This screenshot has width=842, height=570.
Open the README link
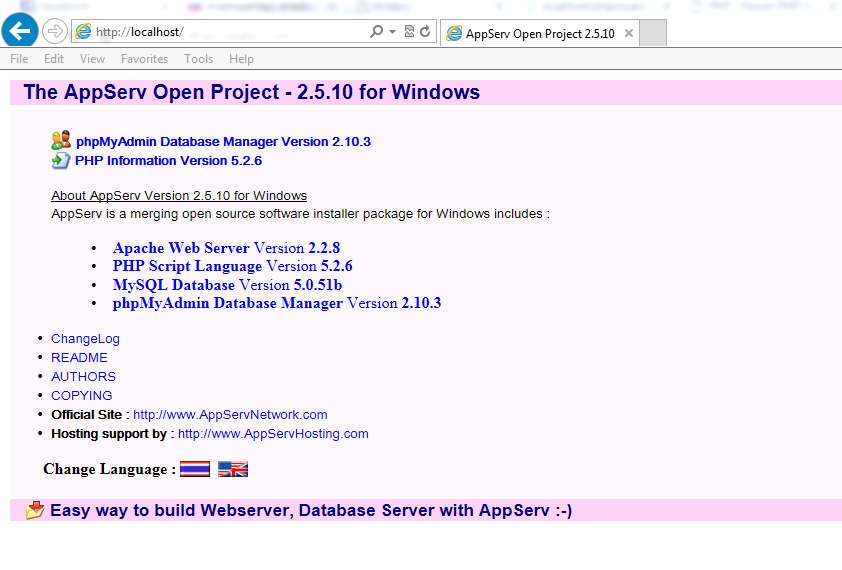79,358
